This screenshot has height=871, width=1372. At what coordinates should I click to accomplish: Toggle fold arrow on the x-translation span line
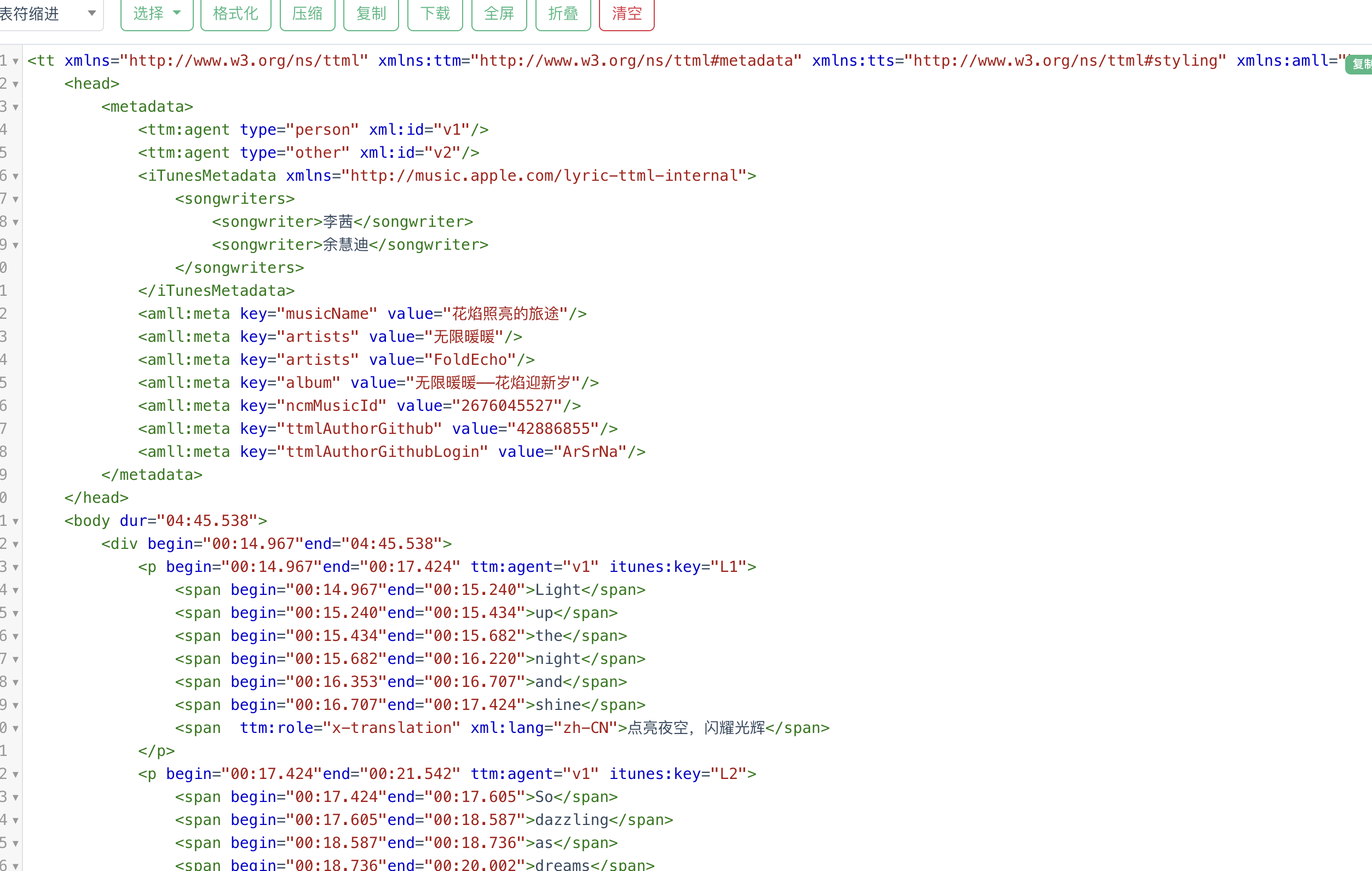pos(15,729)
